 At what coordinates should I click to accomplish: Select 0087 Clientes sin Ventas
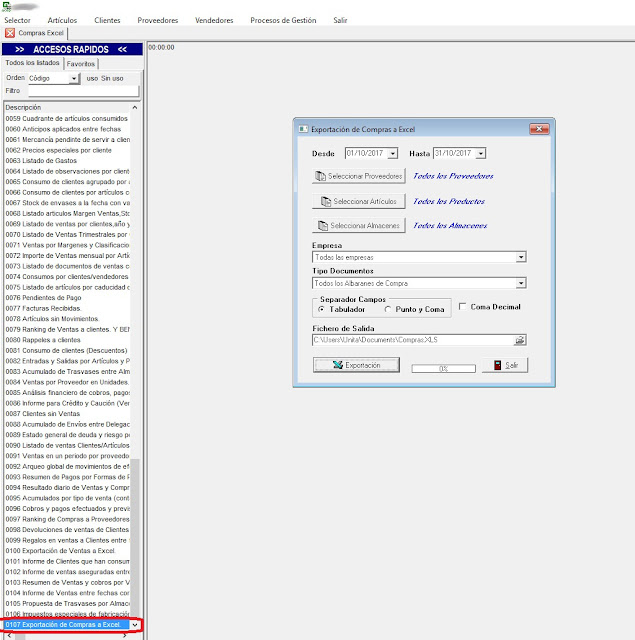(x=67, y=414)
